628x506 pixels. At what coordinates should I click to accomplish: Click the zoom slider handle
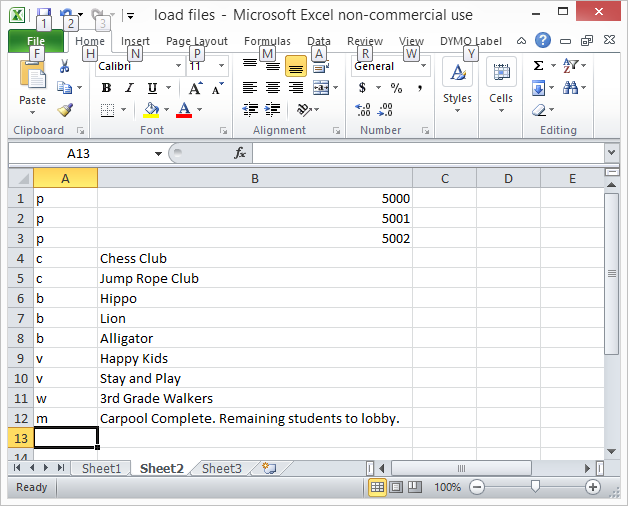(535, 487)
